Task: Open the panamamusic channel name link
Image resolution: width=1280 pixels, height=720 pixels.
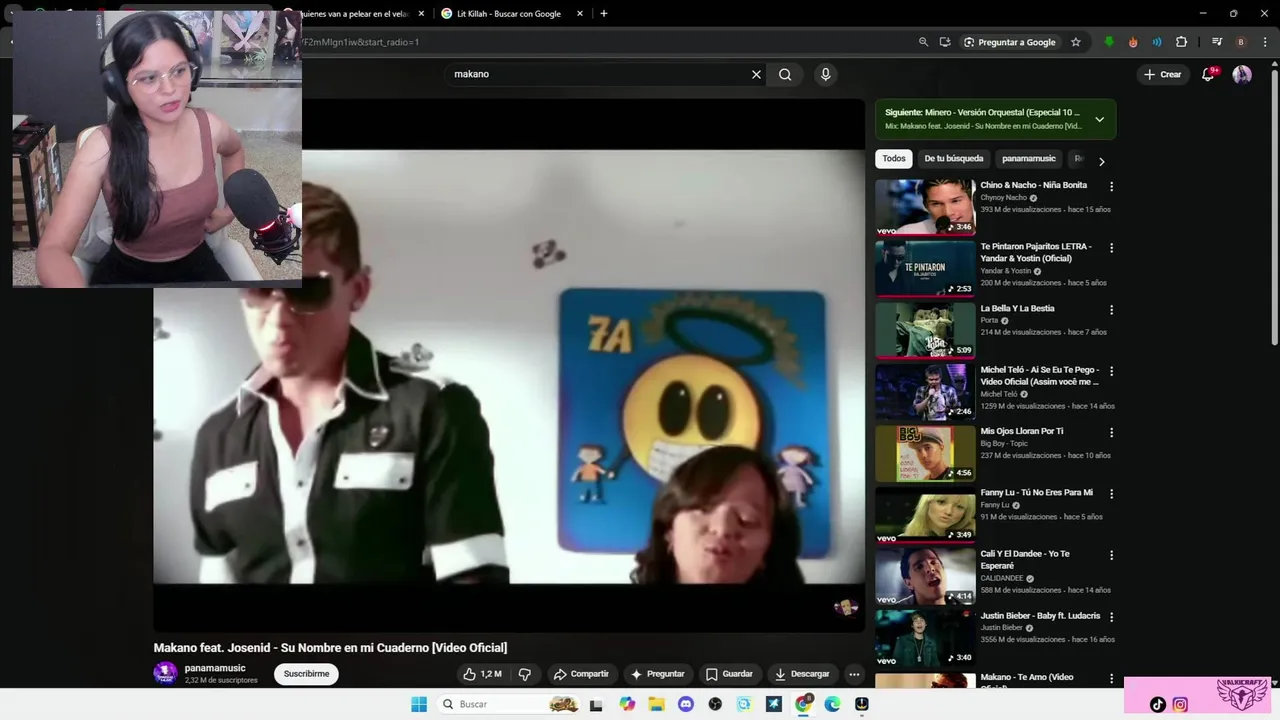Action: (215, 668)
